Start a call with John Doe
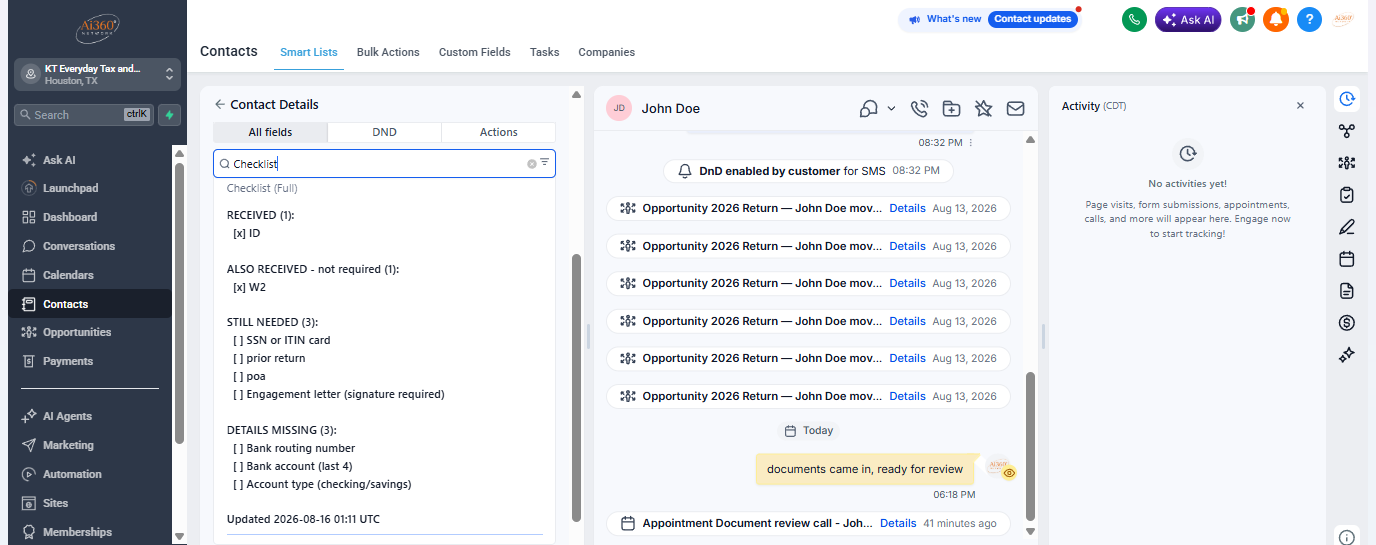This screenshot has width=1376, height=545. click(920, 108)
